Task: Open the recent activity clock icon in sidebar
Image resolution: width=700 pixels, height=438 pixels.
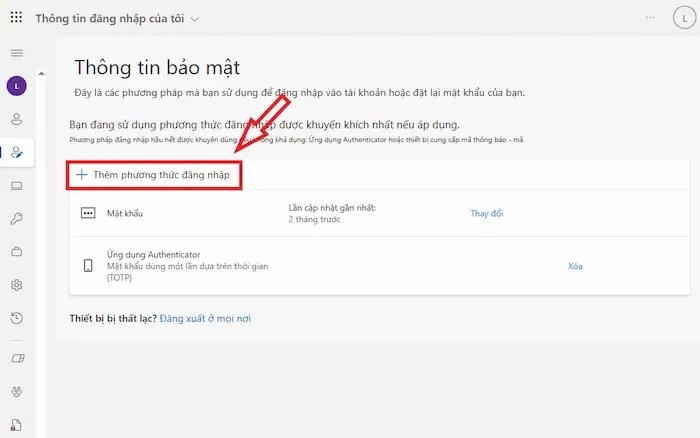Action: point(17,318)
